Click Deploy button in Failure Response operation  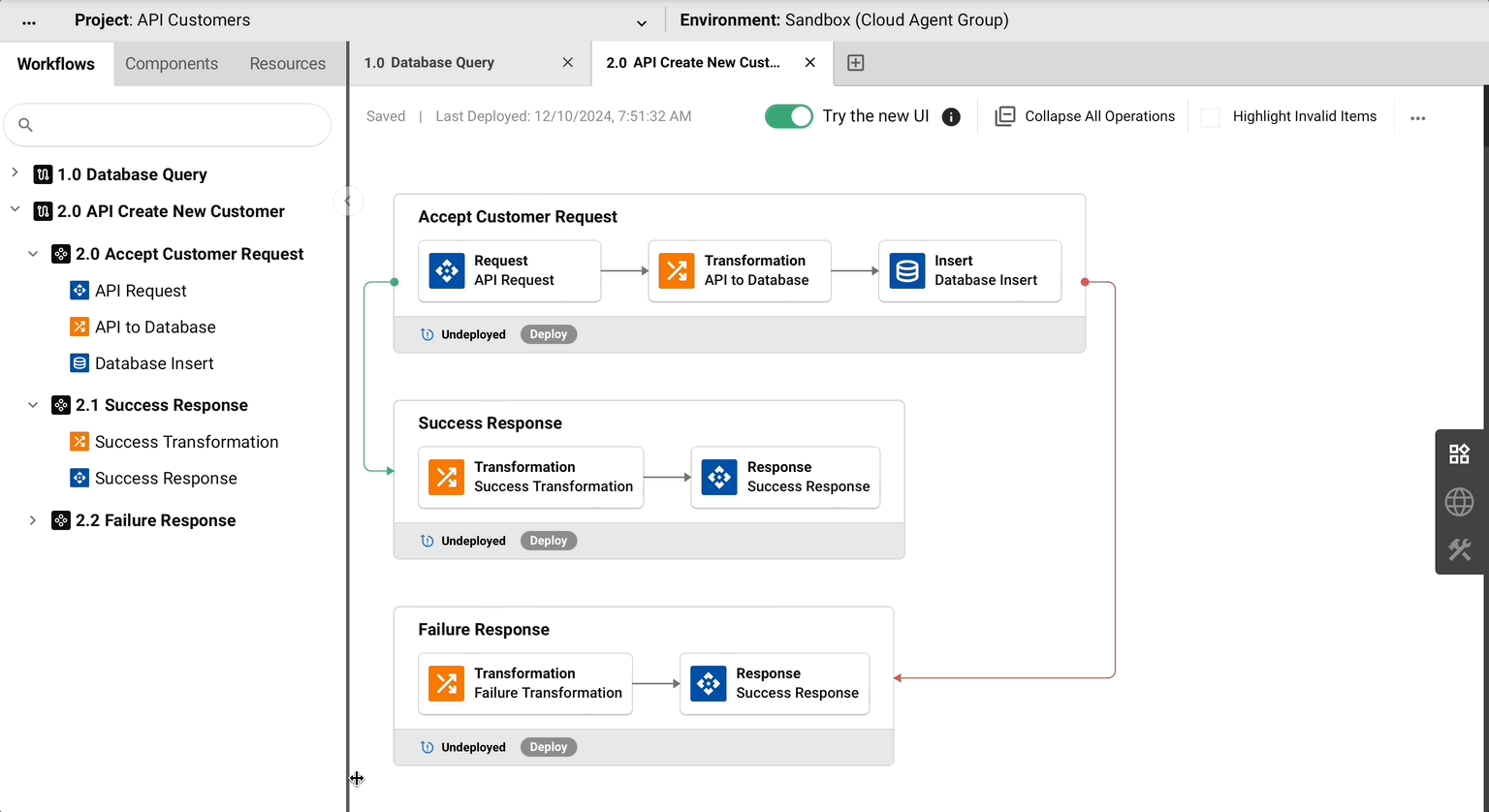pyautogui.click(x=548, y=747)
